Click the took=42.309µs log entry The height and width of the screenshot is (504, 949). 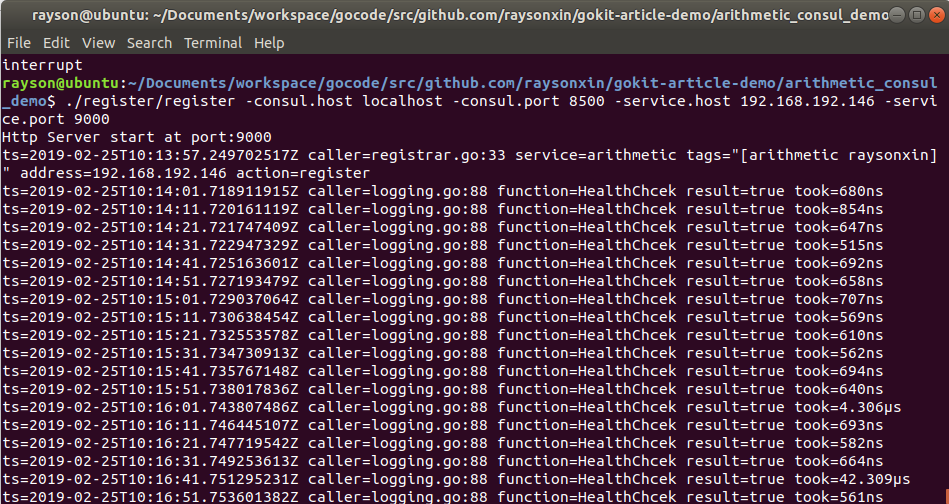tap(852, 479)
